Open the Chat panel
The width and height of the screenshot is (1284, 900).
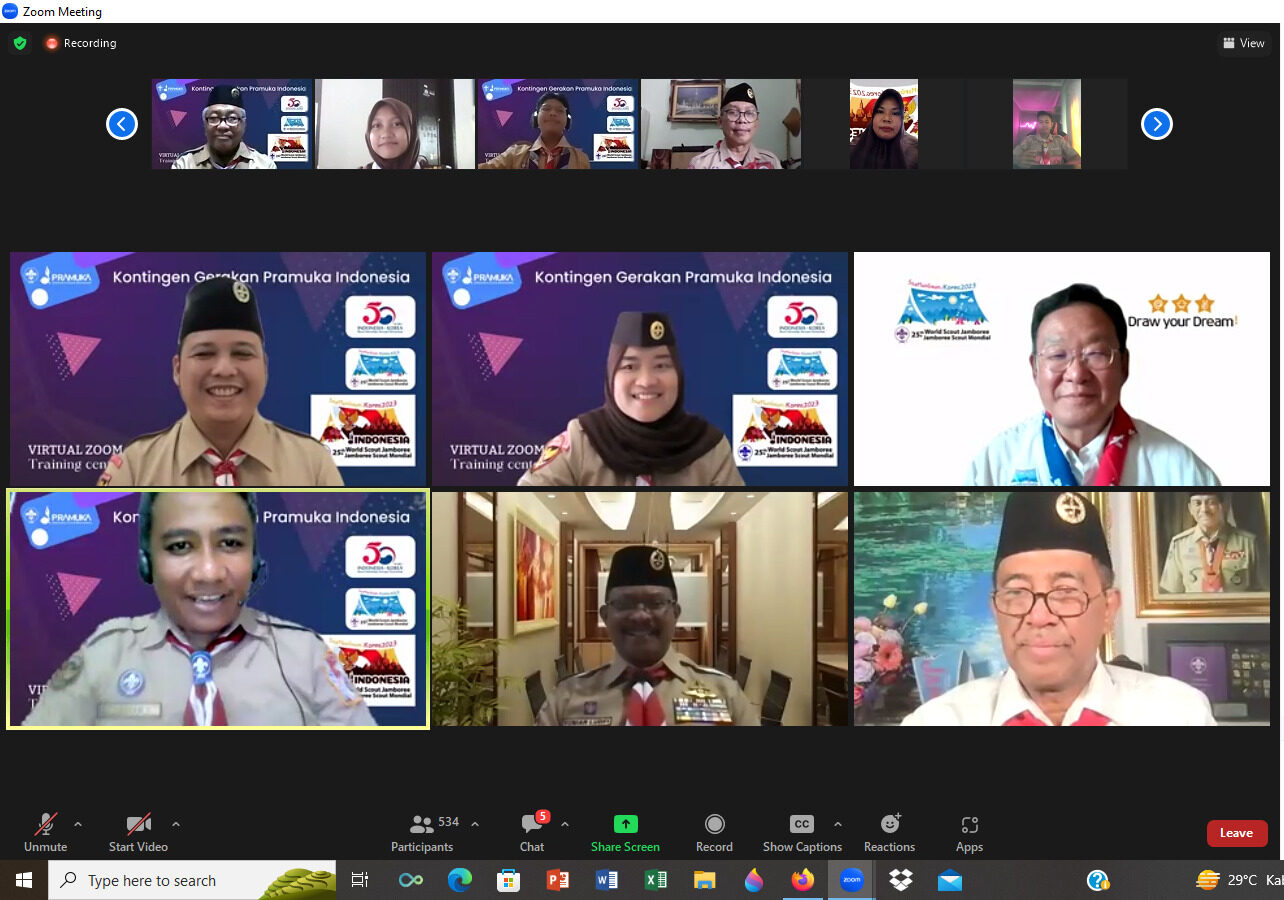point(532,832)
